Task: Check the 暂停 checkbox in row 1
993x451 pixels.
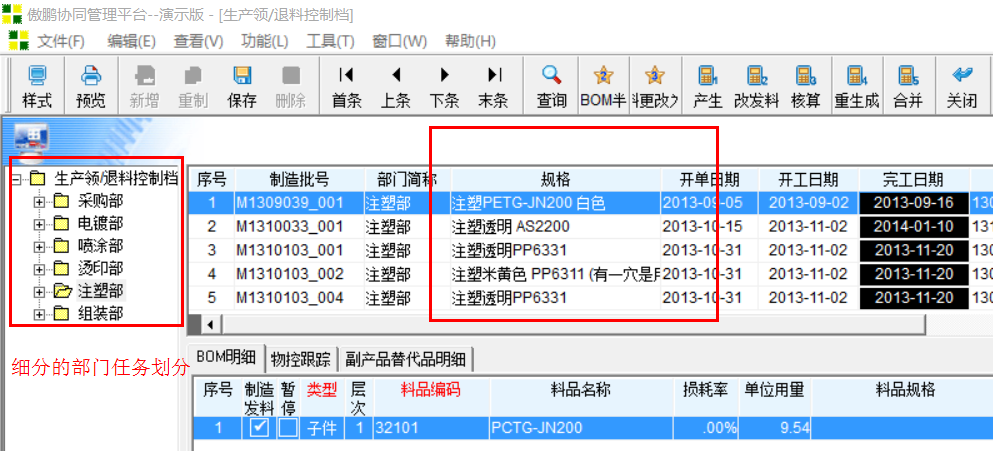Action: pyautogui.click(x=288, y=428)
